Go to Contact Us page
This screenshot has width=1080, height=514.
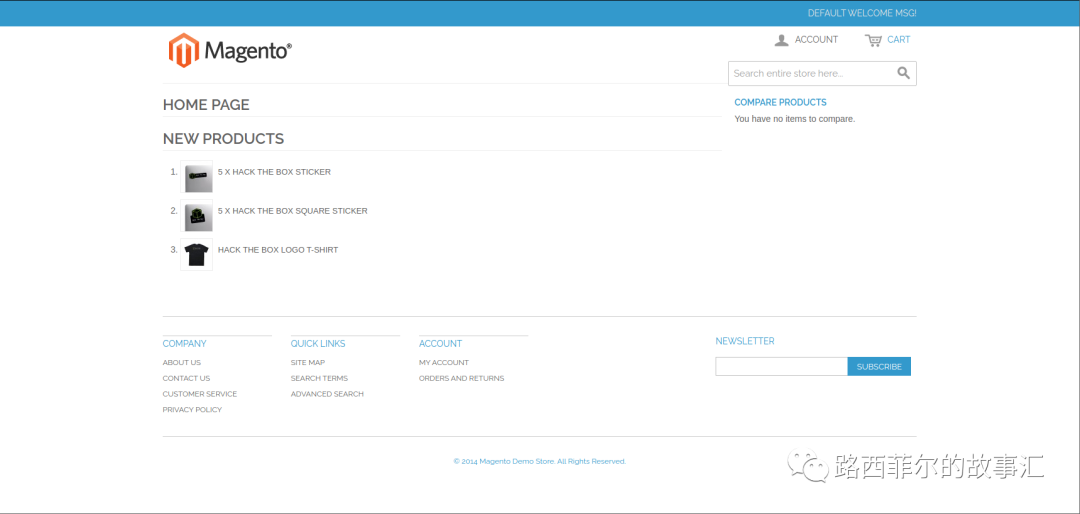point(186,378)
